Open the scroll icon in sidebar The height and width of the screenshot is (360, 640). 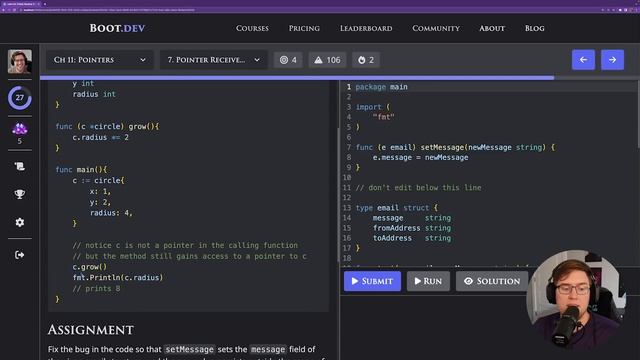(x=20, y=166)
